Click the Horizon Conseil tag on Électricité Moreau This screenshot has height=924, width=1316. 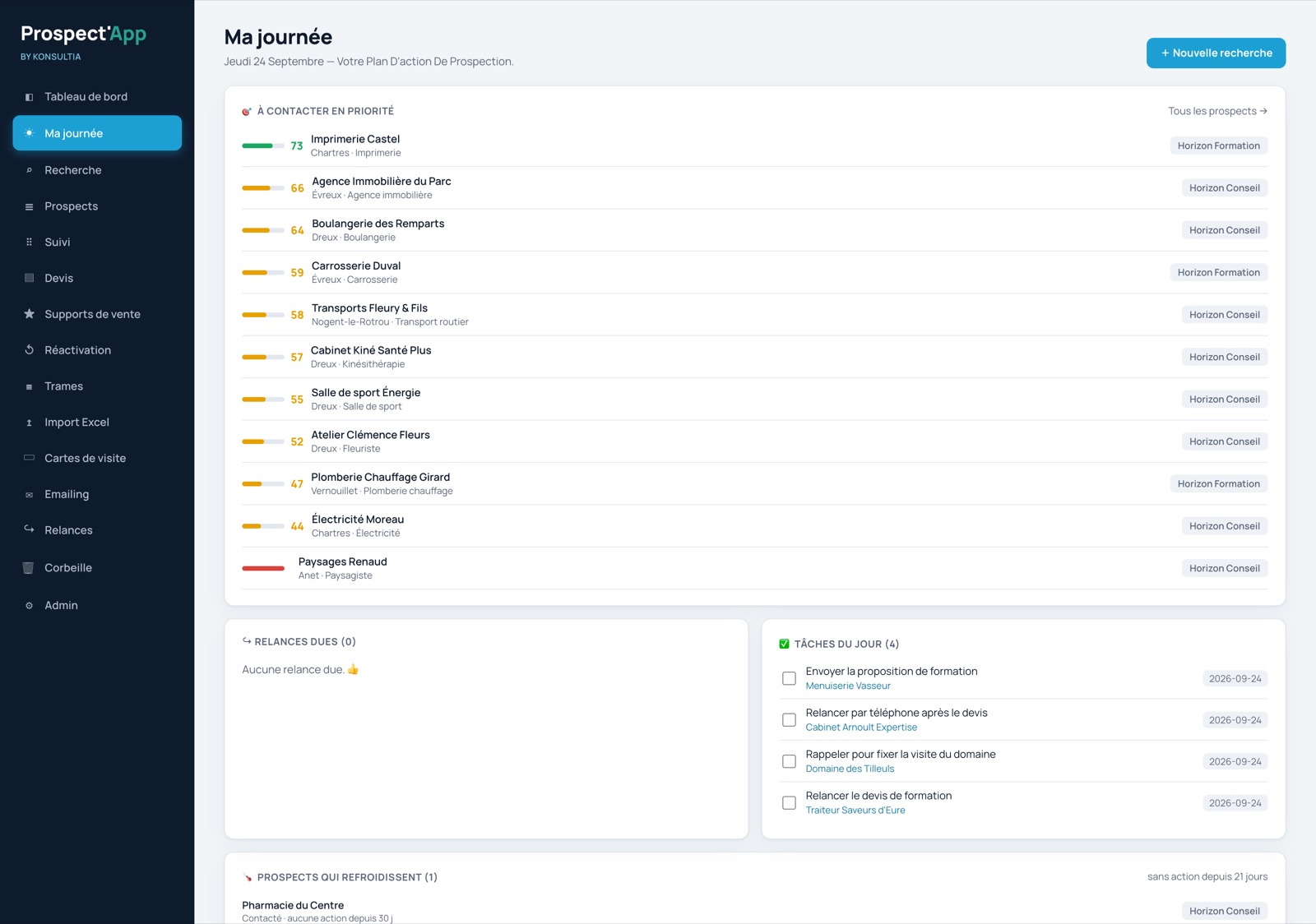click(1224, 526)
